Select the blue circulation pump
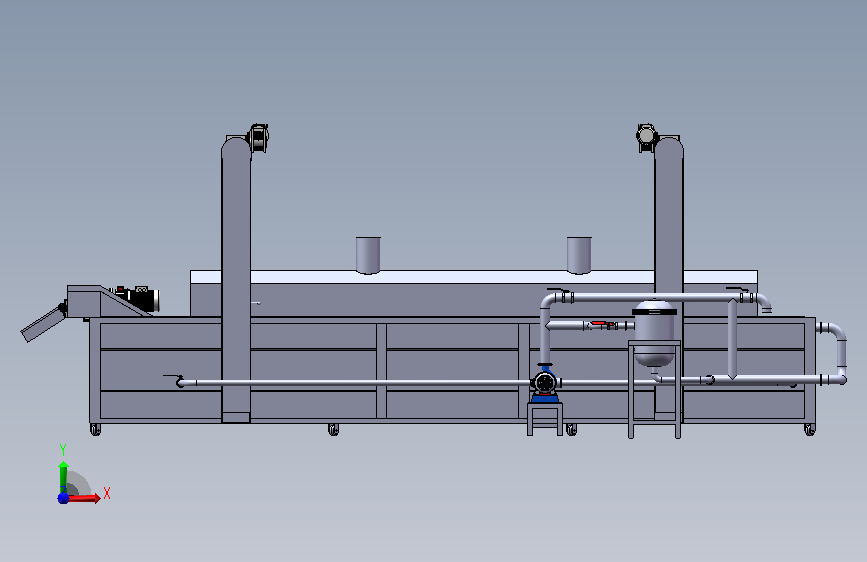867x562 pixels. click(545, 383)
